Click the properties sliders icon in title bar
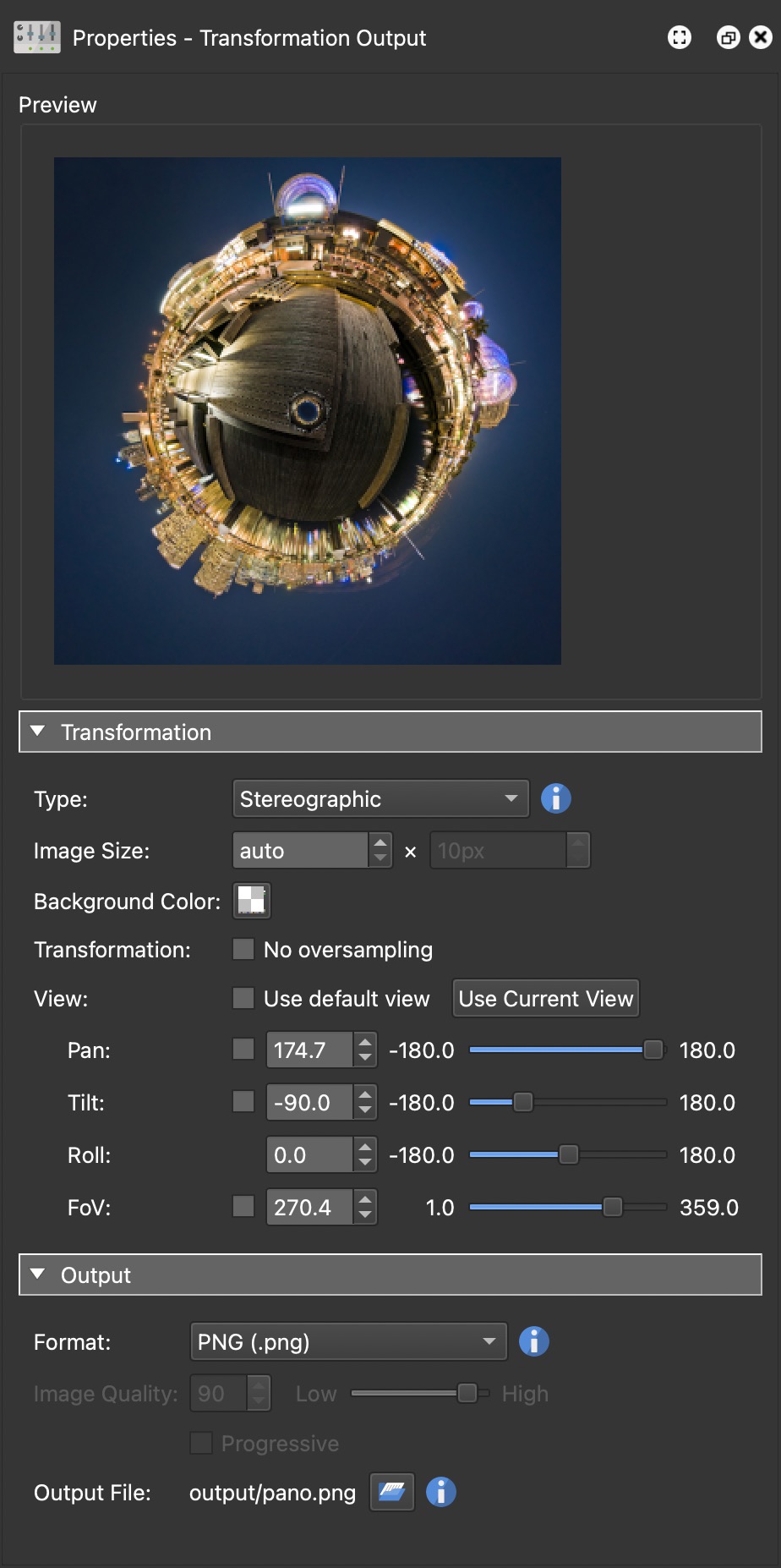Image resolution: width=781 pixels, height=1568 pixels. [x=37, y=37]
